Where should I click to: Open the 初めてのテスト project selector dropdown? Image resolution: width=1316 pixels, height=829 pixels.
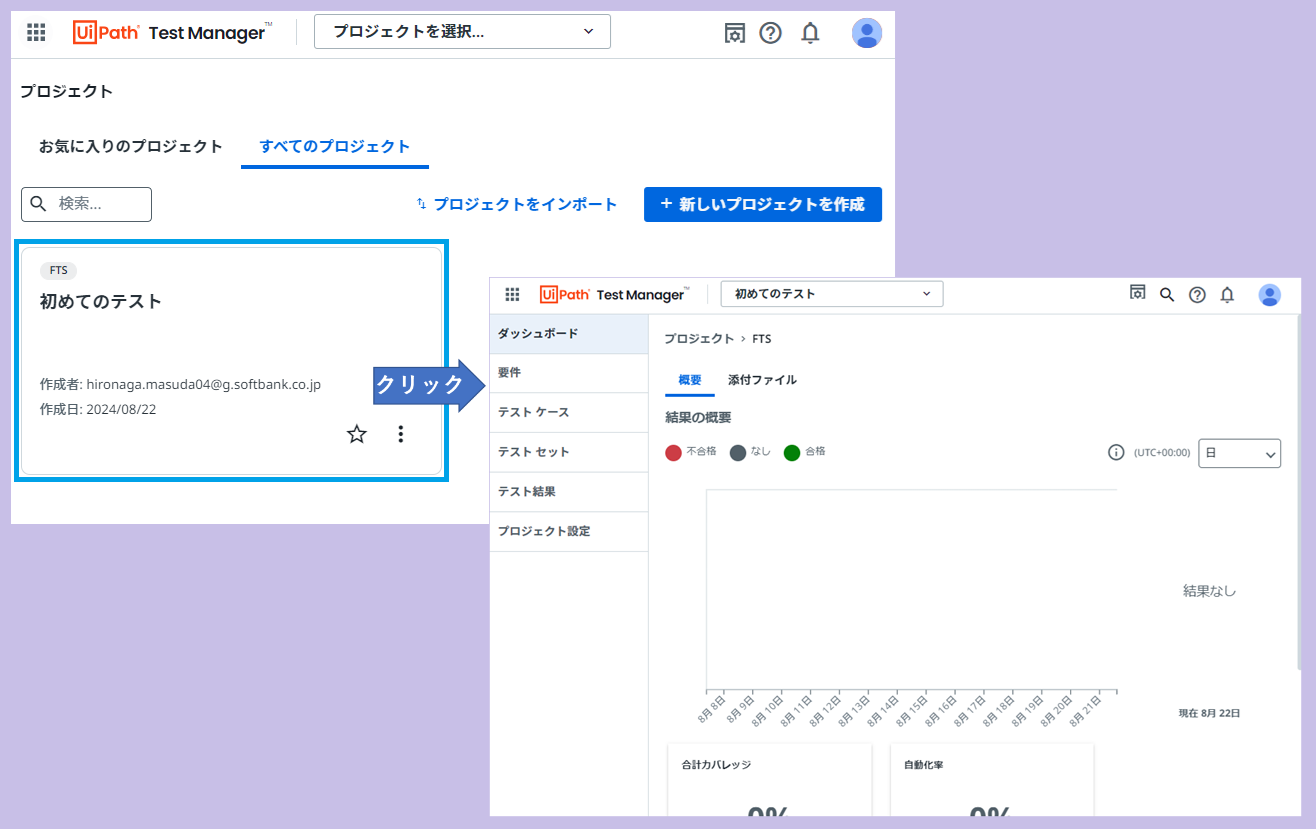[831, 294]
